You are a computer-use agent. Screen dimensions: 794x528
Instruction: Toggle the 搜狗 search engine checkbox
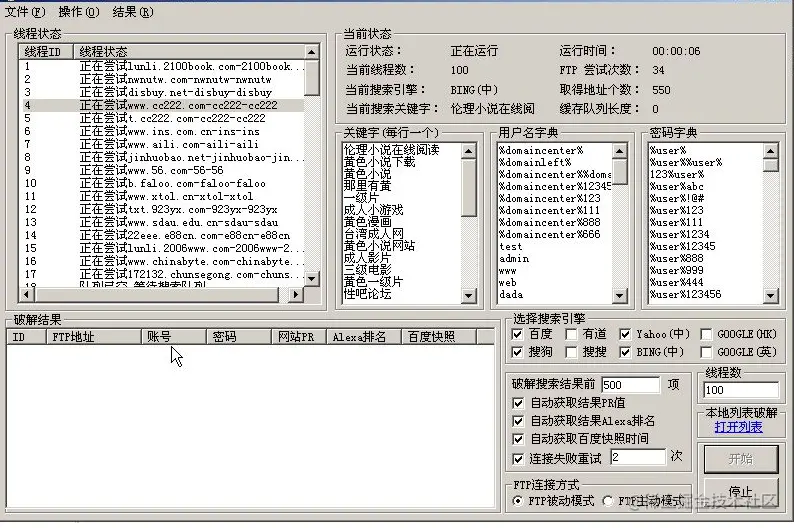point(517,352)
